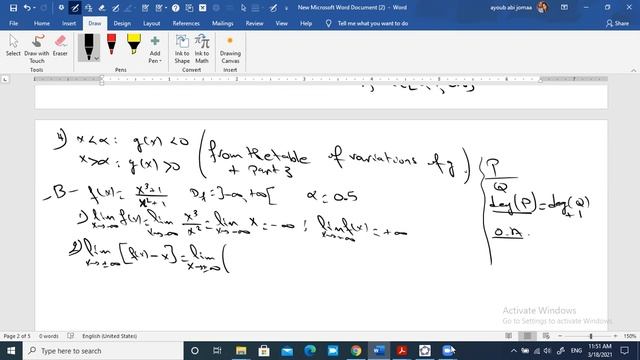Viewport: 640px width, 360px height.
Task: Select the yellow highlighter
Action: point(133,45)
